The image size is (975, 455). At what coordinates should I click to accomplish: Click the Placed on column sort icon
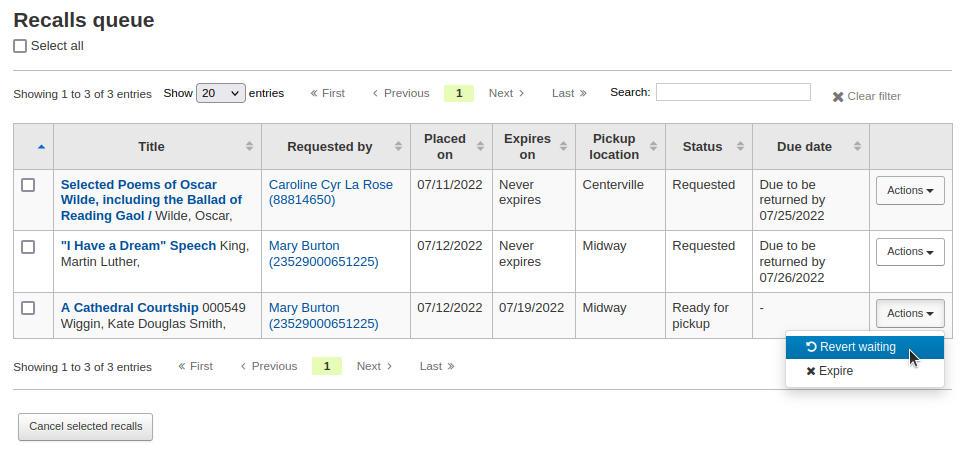tap(481, 147)
